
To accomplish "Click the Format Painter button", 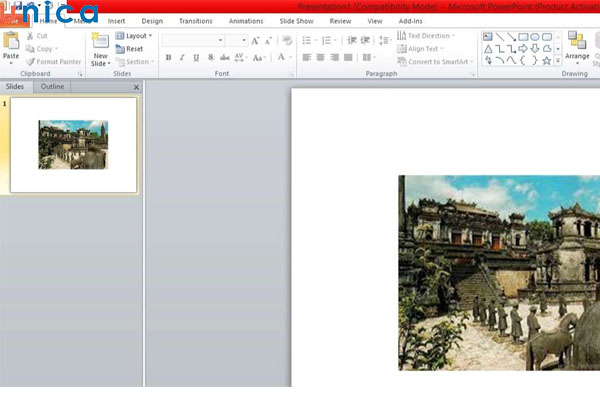I will (53, 61).
